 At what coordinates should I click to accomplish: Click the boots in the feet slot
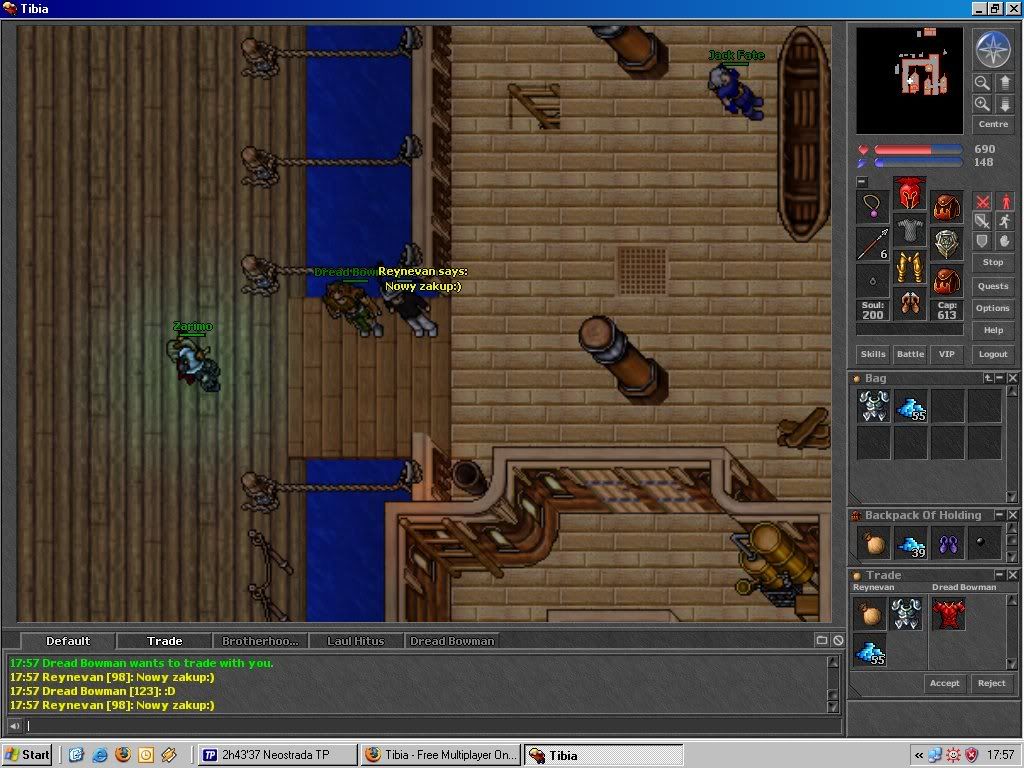click(910, 304)
